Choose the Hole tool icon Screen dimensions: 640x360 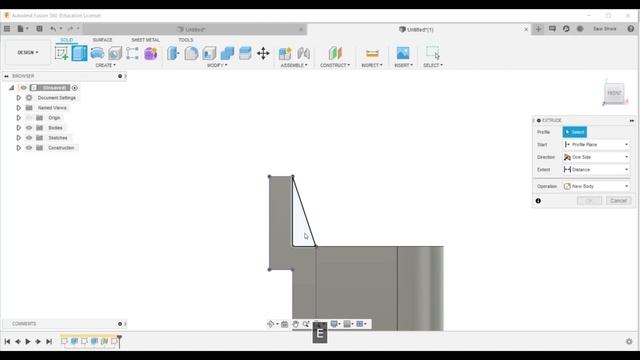[115, 53]
